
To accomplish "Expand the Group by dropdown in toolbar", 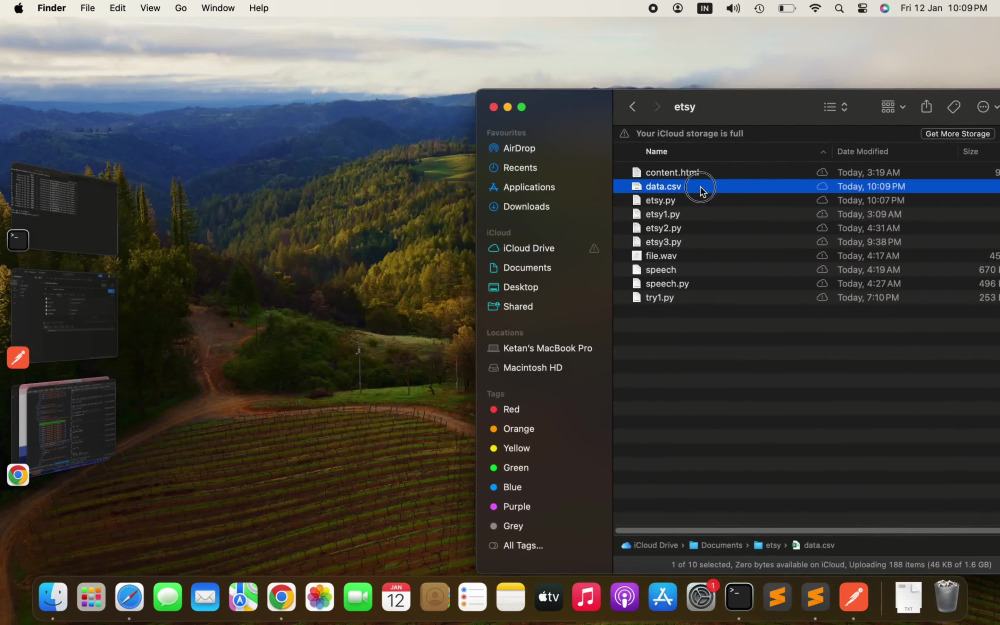I will tap(893, 107).
